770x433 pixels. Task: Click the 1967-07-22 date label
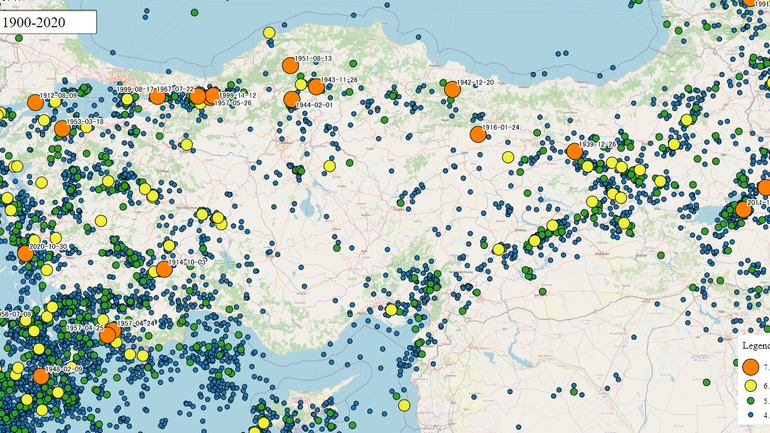click(x=175, y=89)
